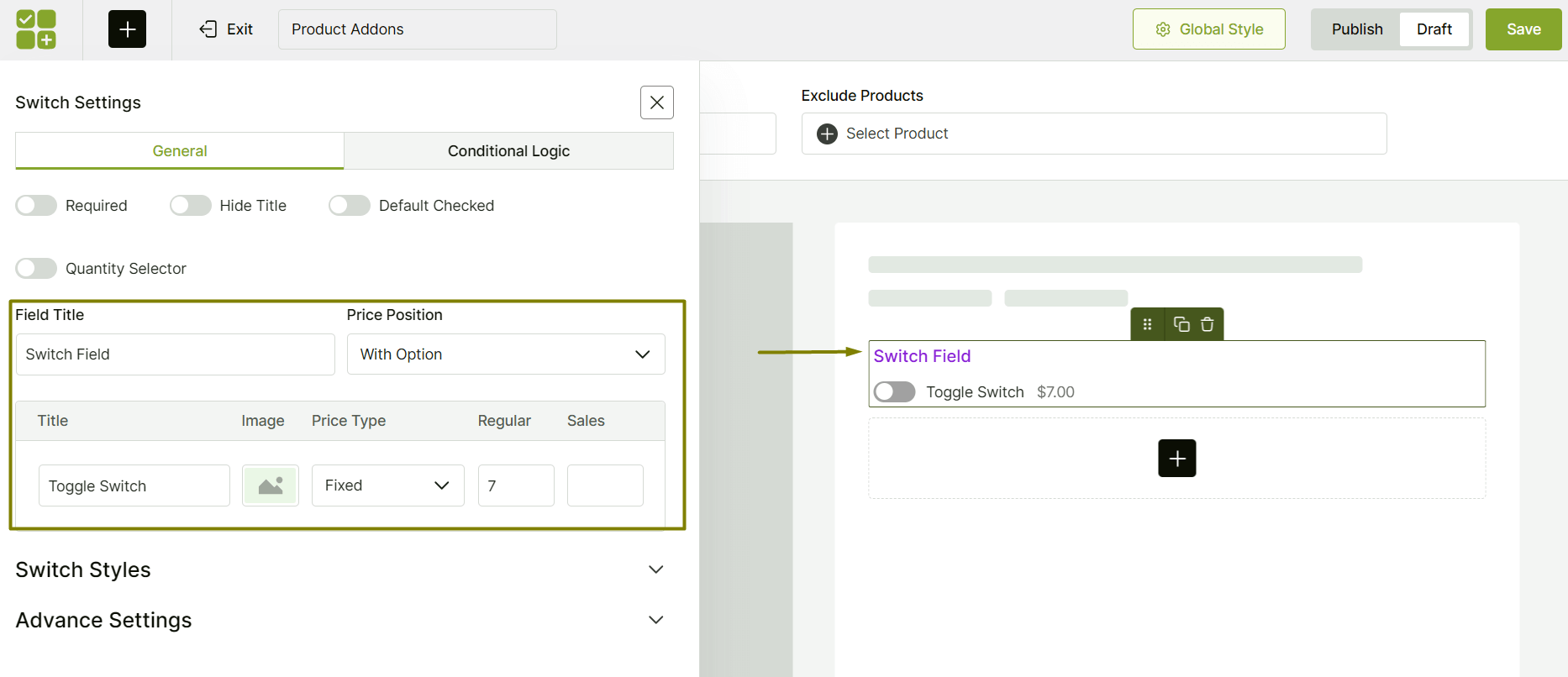The height and width of the screenshot is (677, 1568).
Task: Open the Price Position dropdown
Action: click(506, 354)
